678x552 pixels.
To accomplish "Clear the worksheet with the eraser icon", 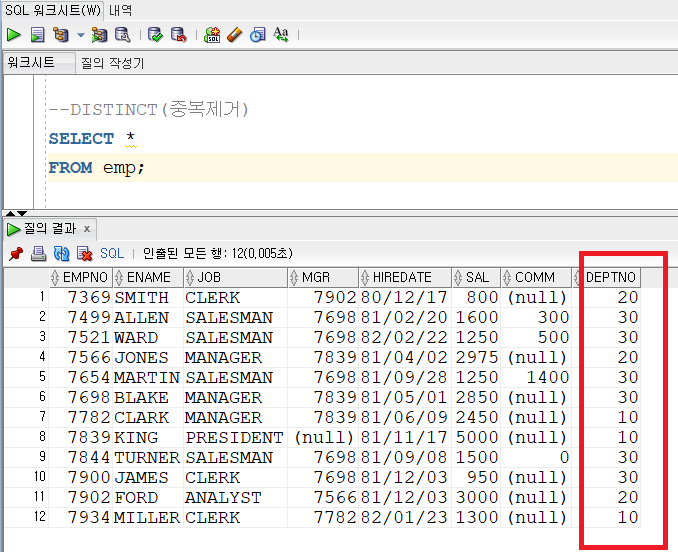I will pos(235,35).
